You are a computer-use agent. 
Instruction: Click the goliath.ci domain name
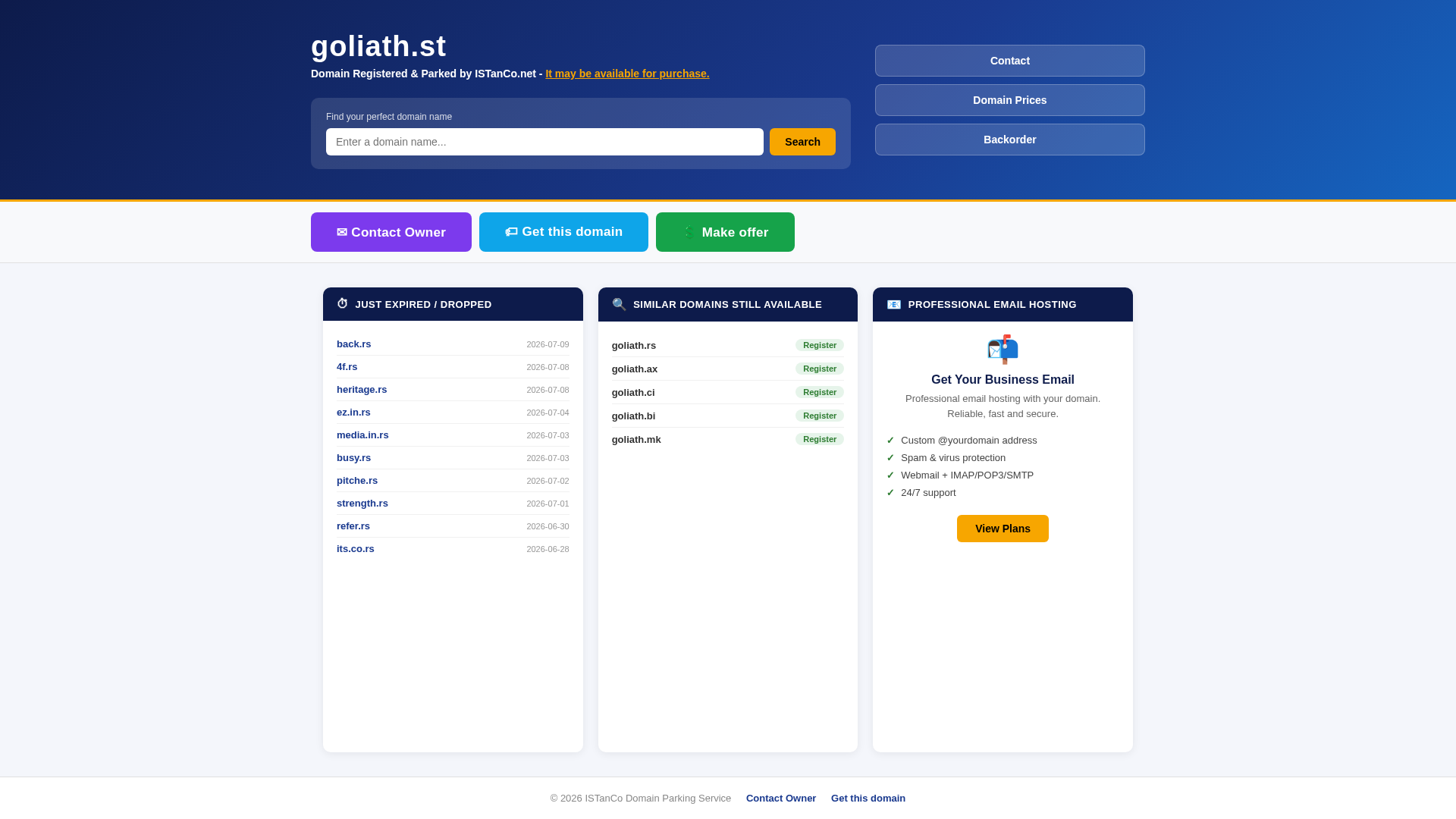[633, 393]
